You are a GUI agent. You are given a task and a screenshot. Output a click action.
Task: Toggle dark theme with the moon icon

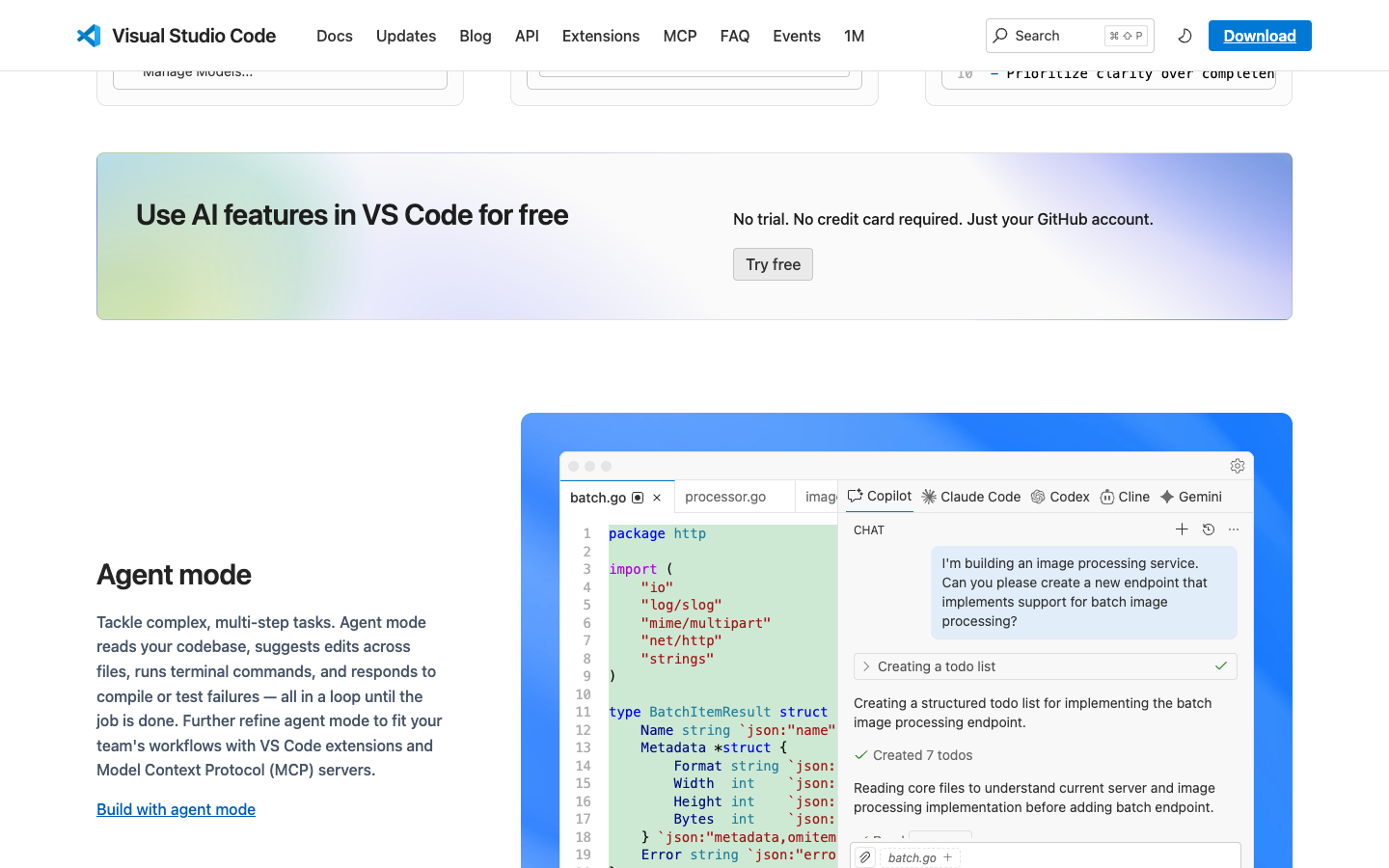pyautogui.click(x=1185, y=36)
